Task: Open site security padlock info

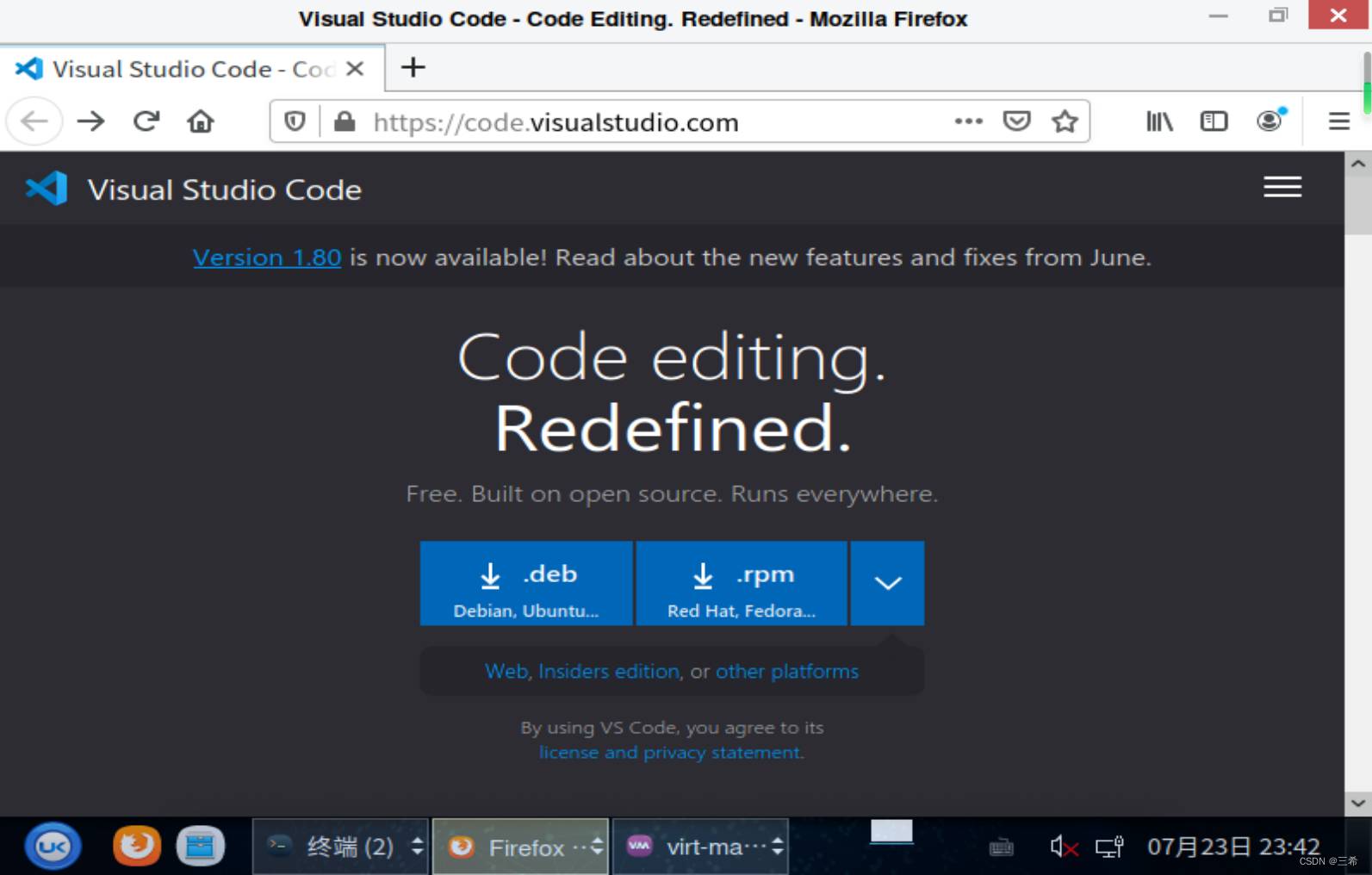Action: point(345,121)
